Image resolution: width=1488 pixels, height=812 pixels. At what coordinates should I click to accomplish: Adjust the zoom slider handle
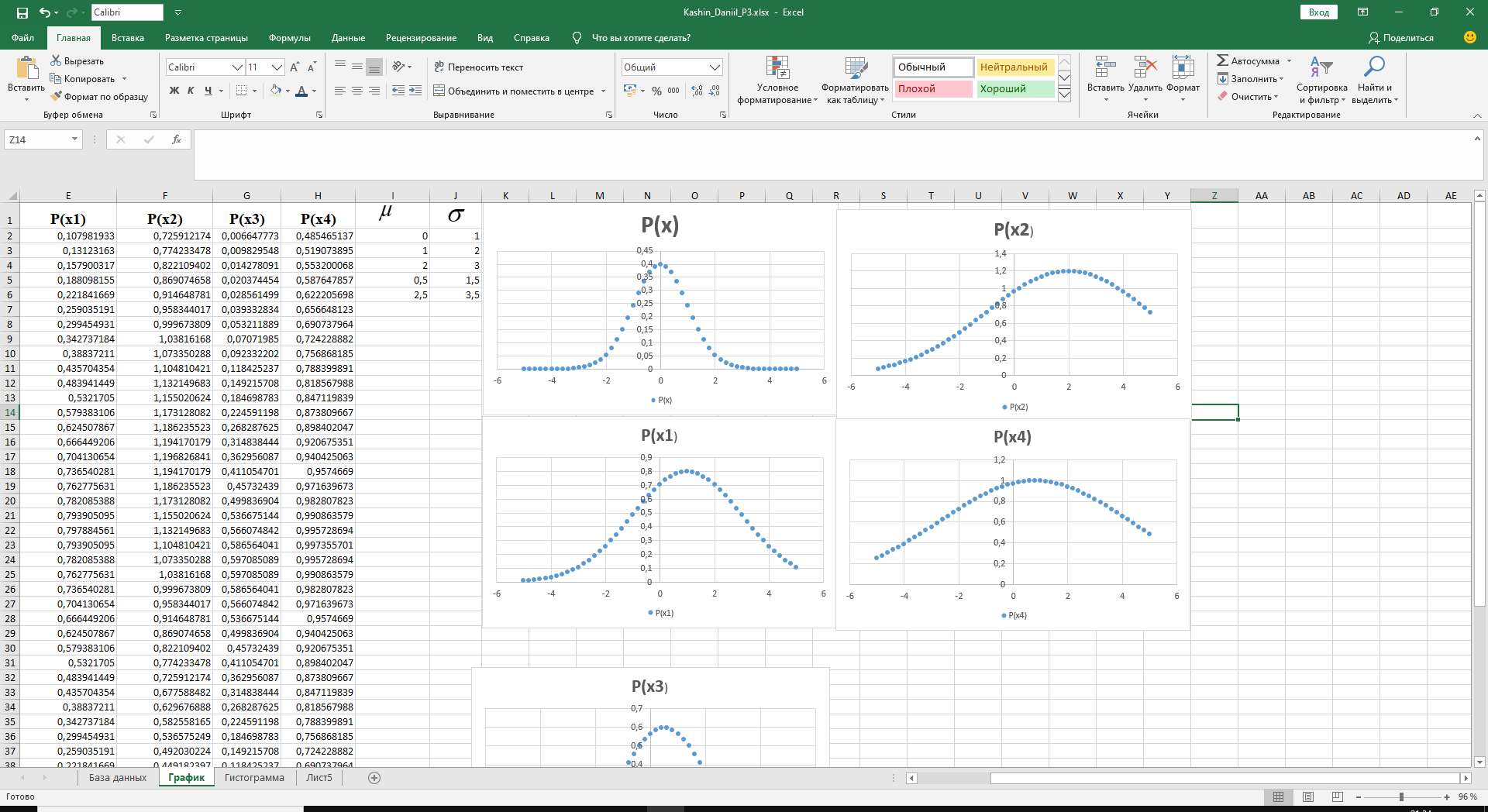(1401, 797)
